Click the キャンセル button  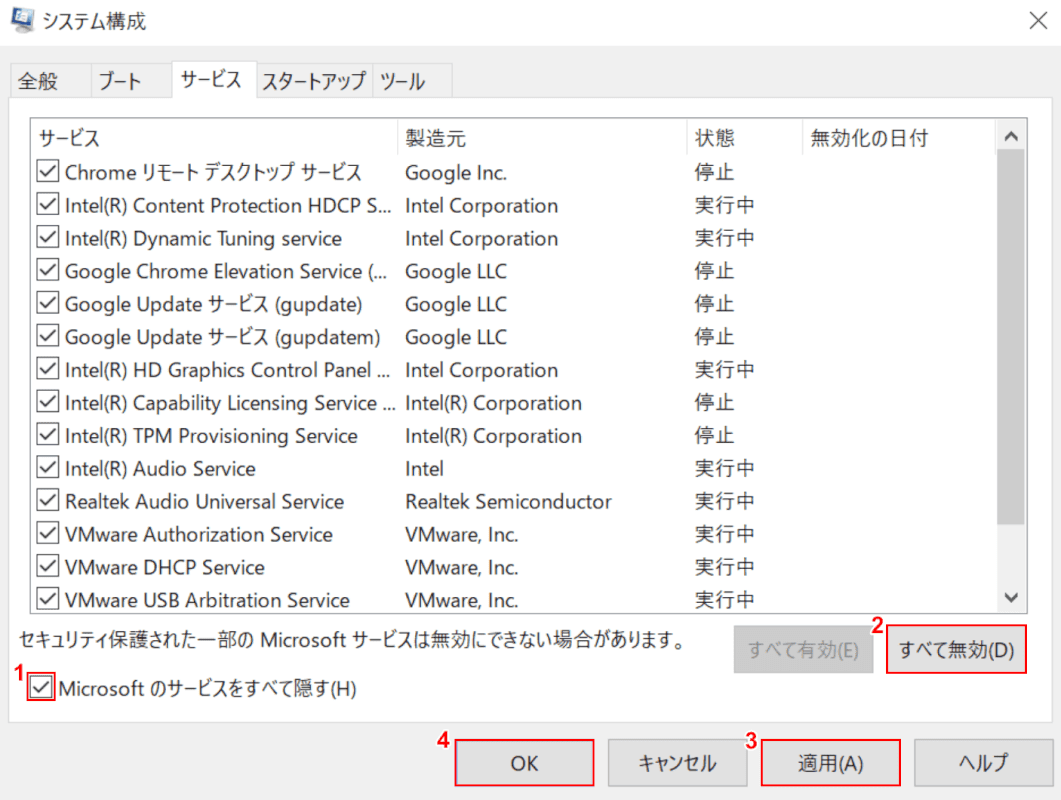677,763
